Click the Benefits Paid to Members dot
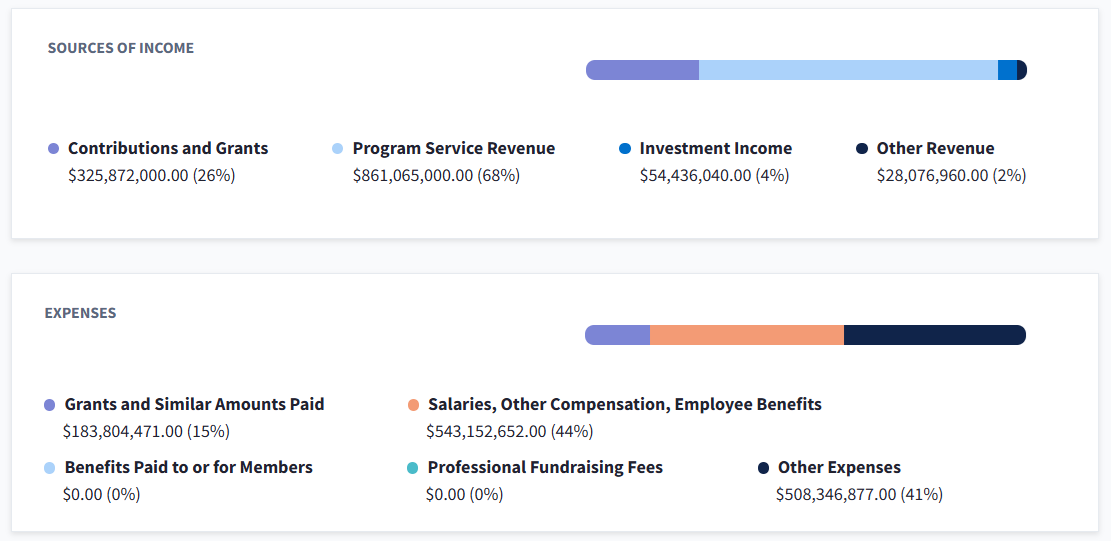 (50, 468)
